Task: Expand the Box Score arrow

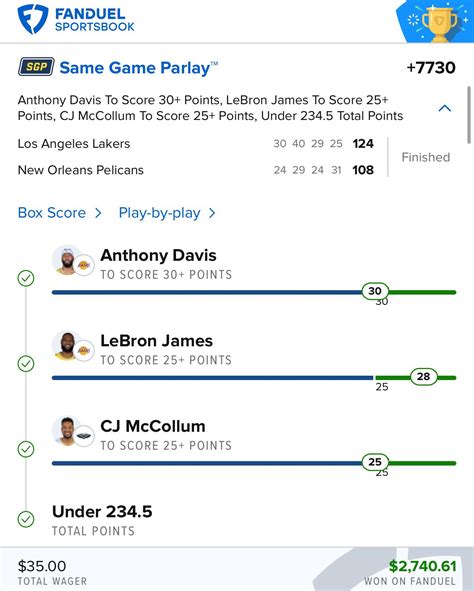Action: (x=98, y=213)
